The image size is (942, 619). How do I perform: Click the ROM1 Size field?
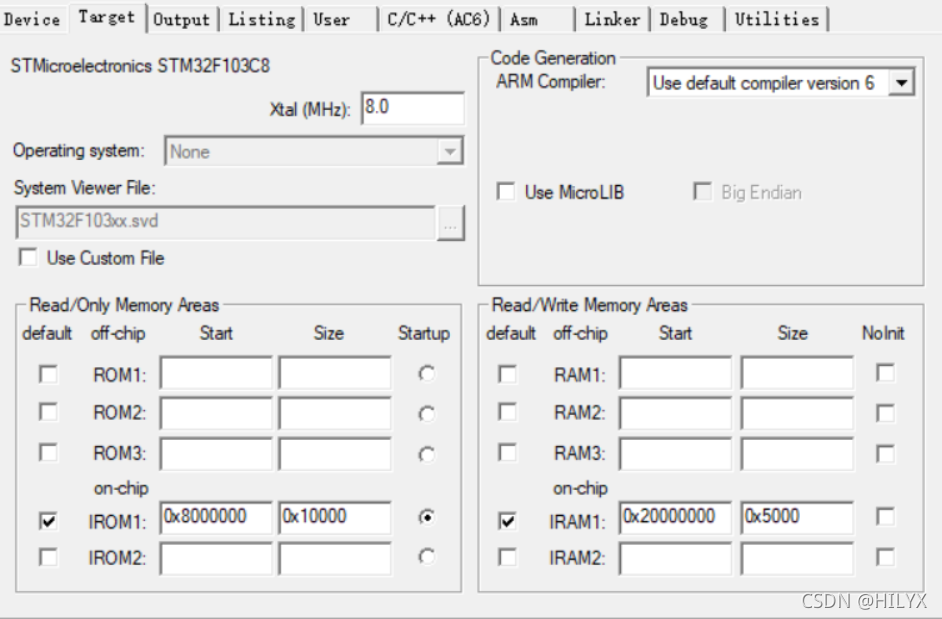tap(335, 374)
